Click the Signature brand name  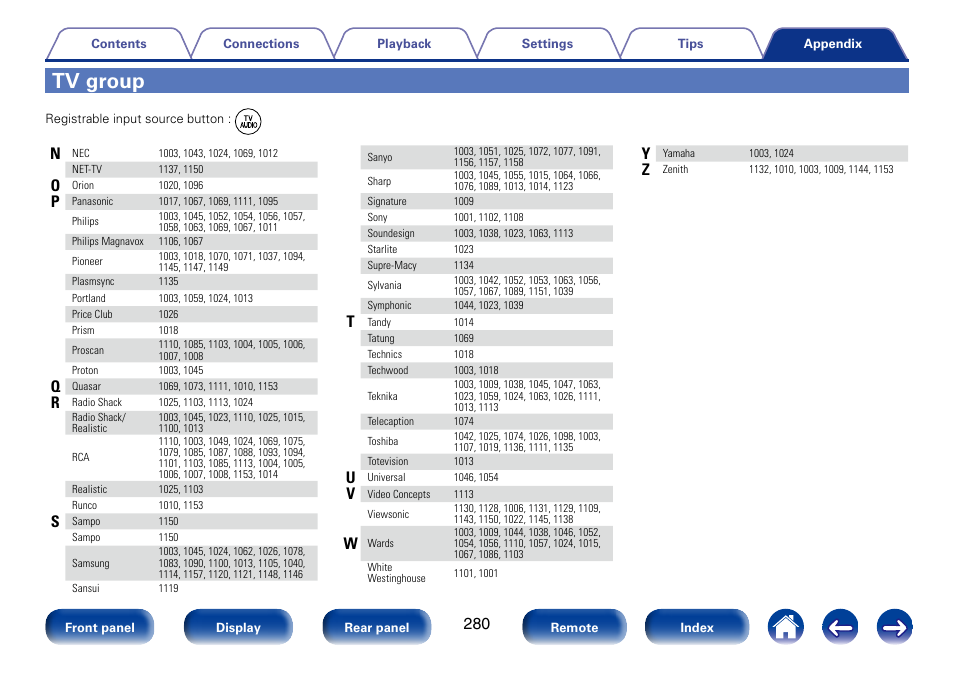(x=386, y=201)
